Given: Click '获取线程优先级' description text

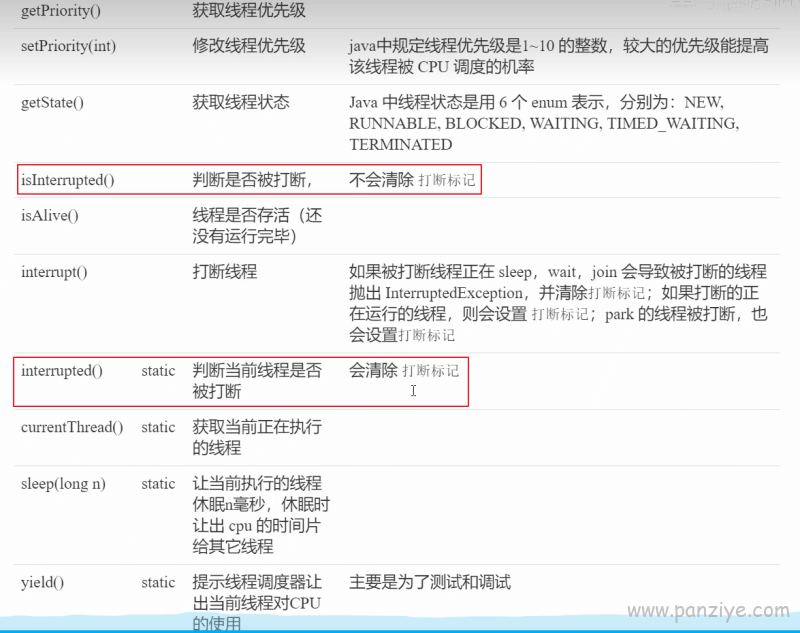Looking at the screenshot, I should click(x=248, y=10).
